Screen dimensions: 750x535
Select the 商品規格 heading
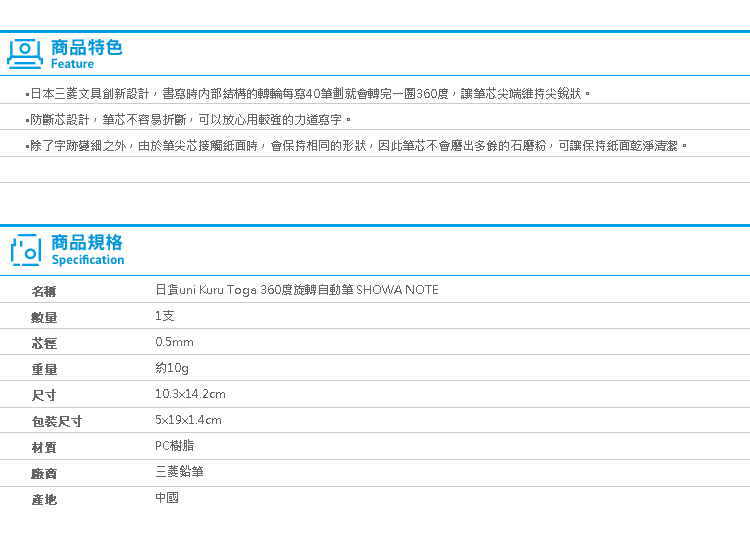click(x=87, y=242)
